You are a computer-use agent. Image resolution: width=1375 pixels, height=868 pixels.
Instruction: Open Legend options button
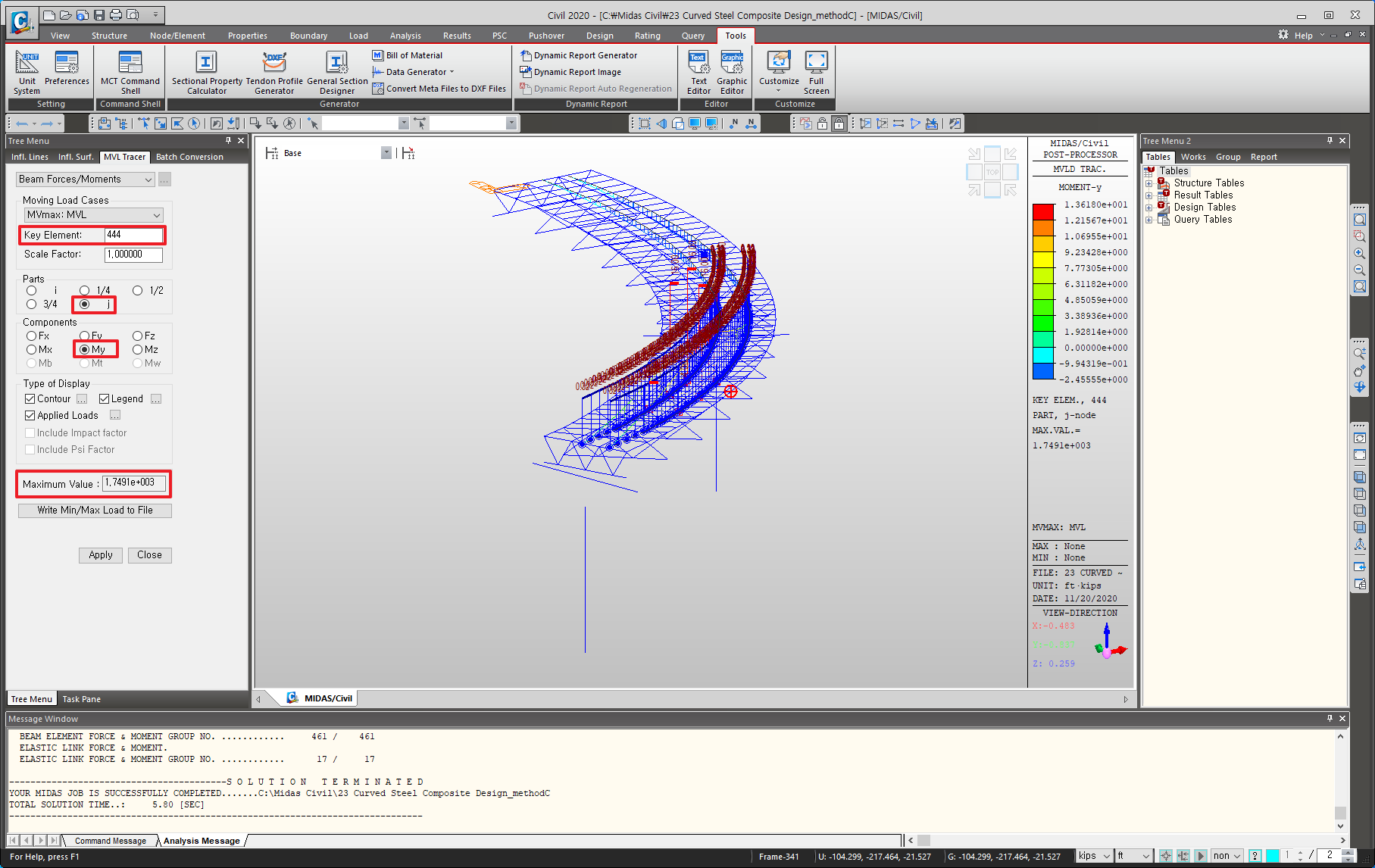coord(156,399)
